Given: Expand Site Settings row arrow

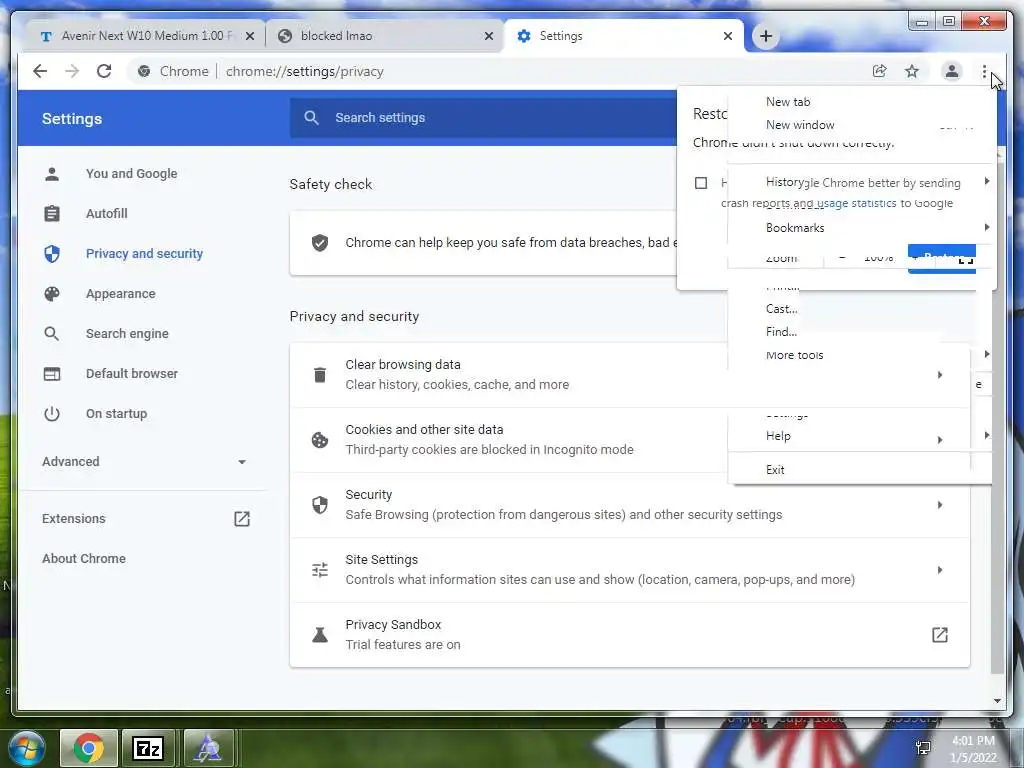Looking at the screenshot, I should click(x=940, y=569).
